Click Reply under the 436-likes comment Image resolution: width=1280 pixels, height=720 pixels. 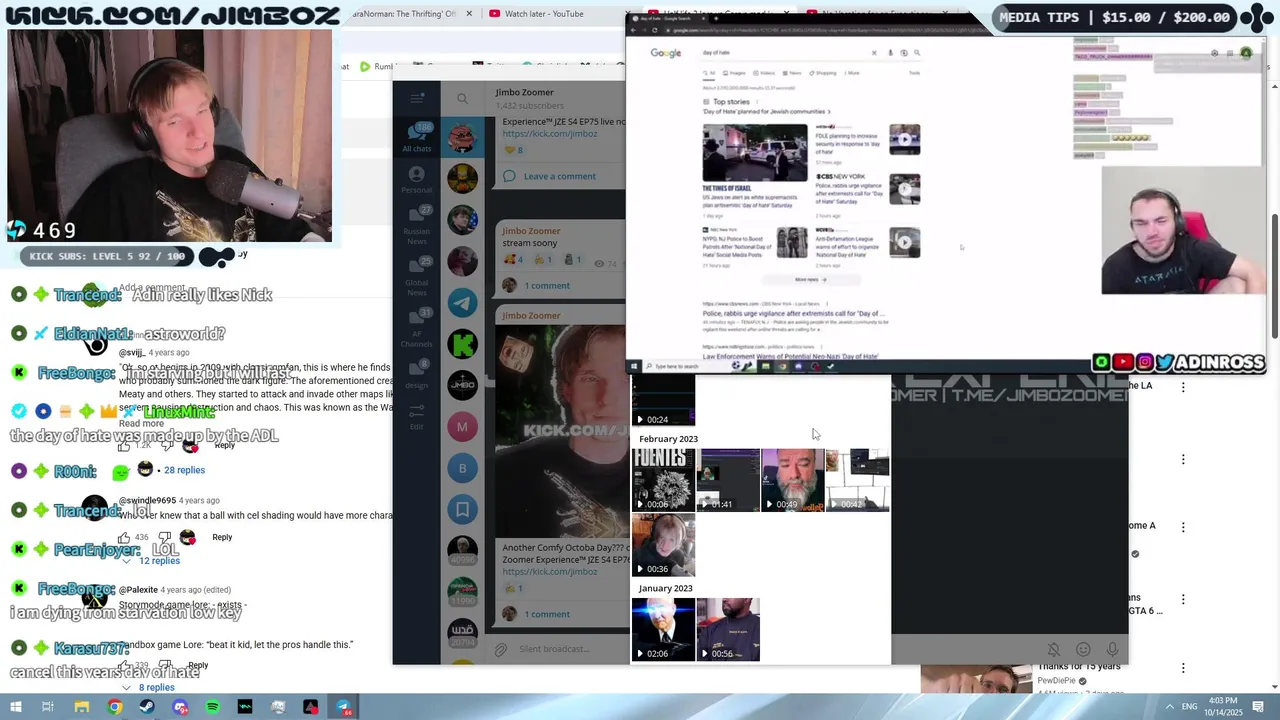(x=222, y=537)
